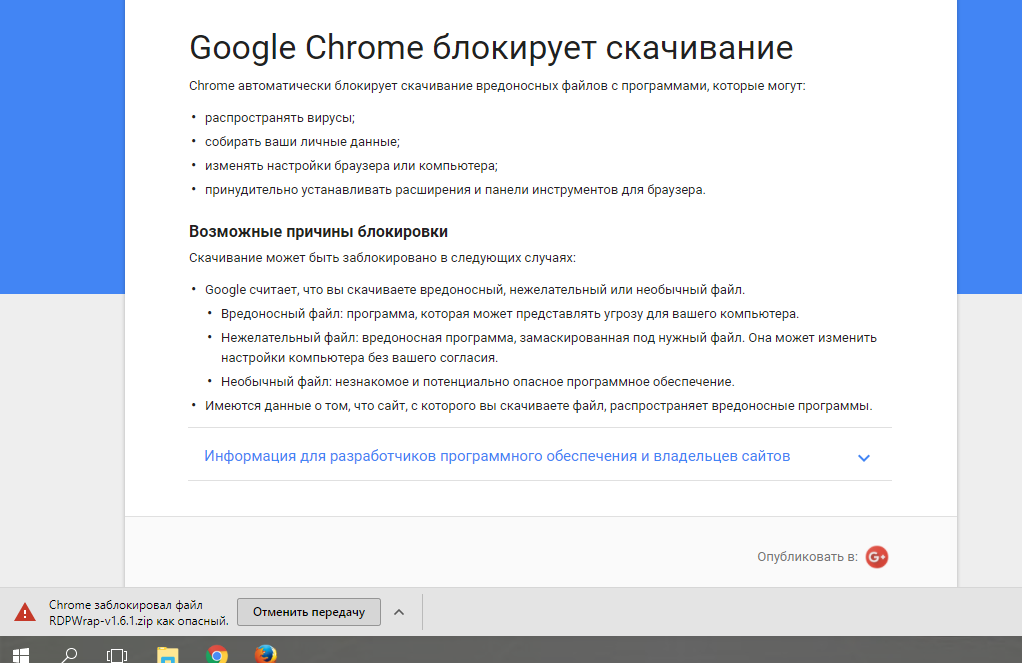
Task: Click bullet изменять настройки браузера или компьютера
Action: (351, 166)
